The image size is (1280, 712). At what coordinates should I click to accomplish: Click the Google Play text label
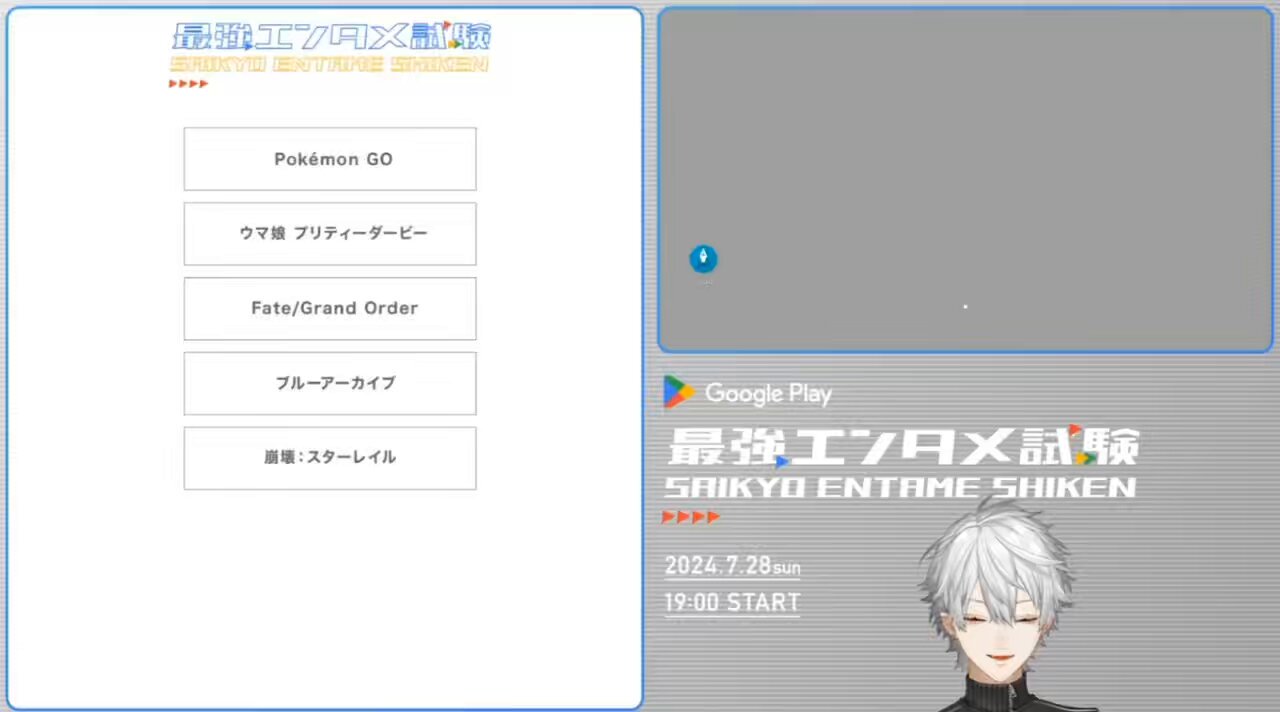(768, 394)
